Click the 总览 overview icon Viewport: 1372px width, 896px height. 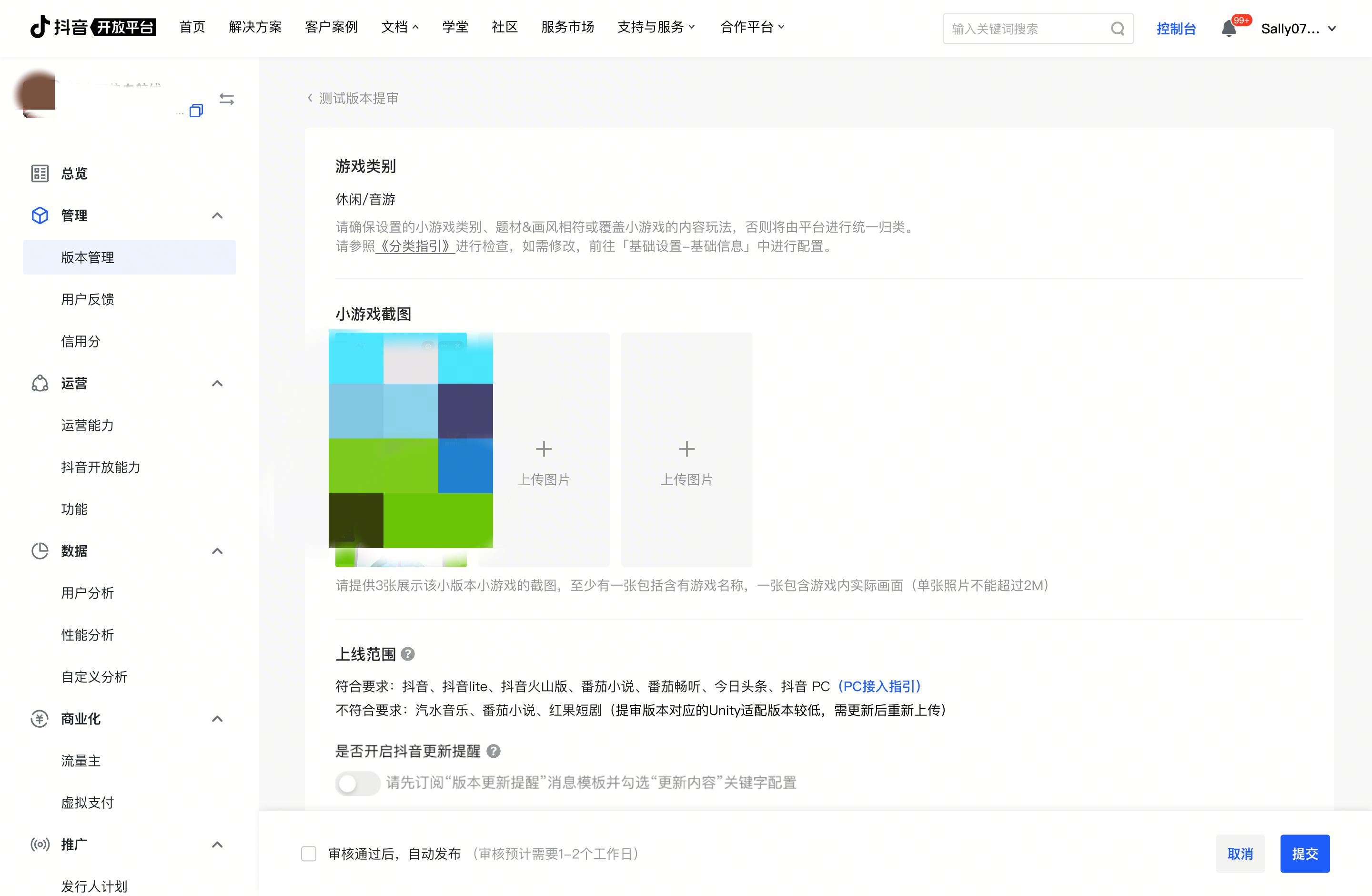coord(40,173)
